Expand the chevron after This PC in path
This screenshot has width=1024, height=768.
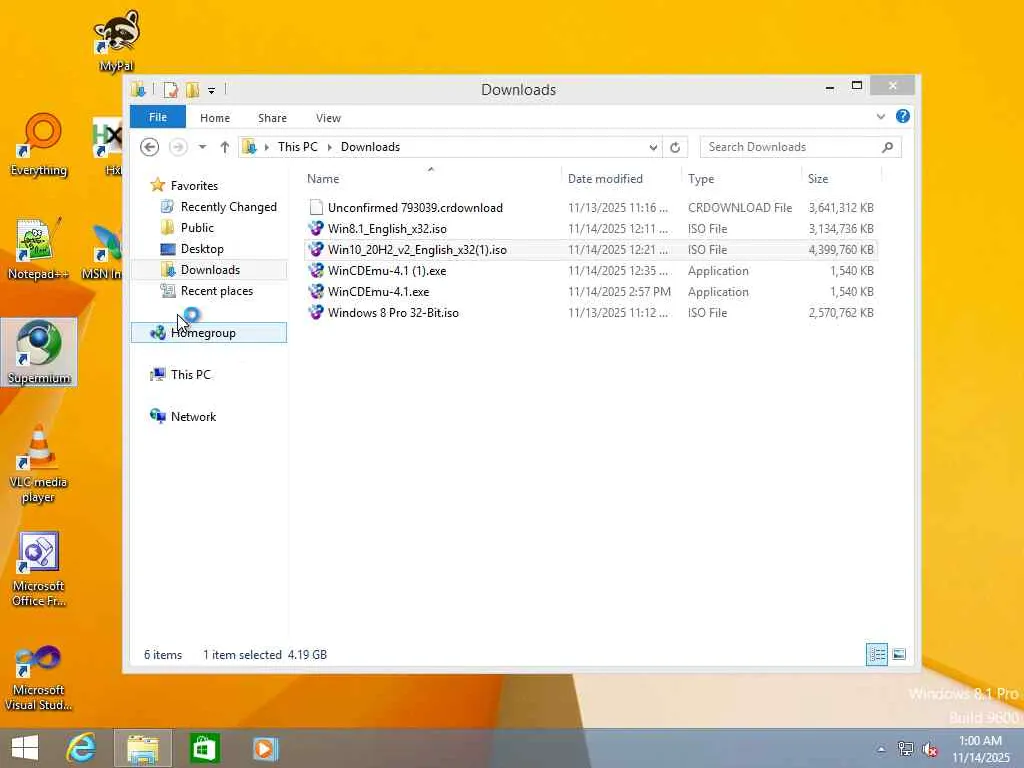tap(329, 147)
